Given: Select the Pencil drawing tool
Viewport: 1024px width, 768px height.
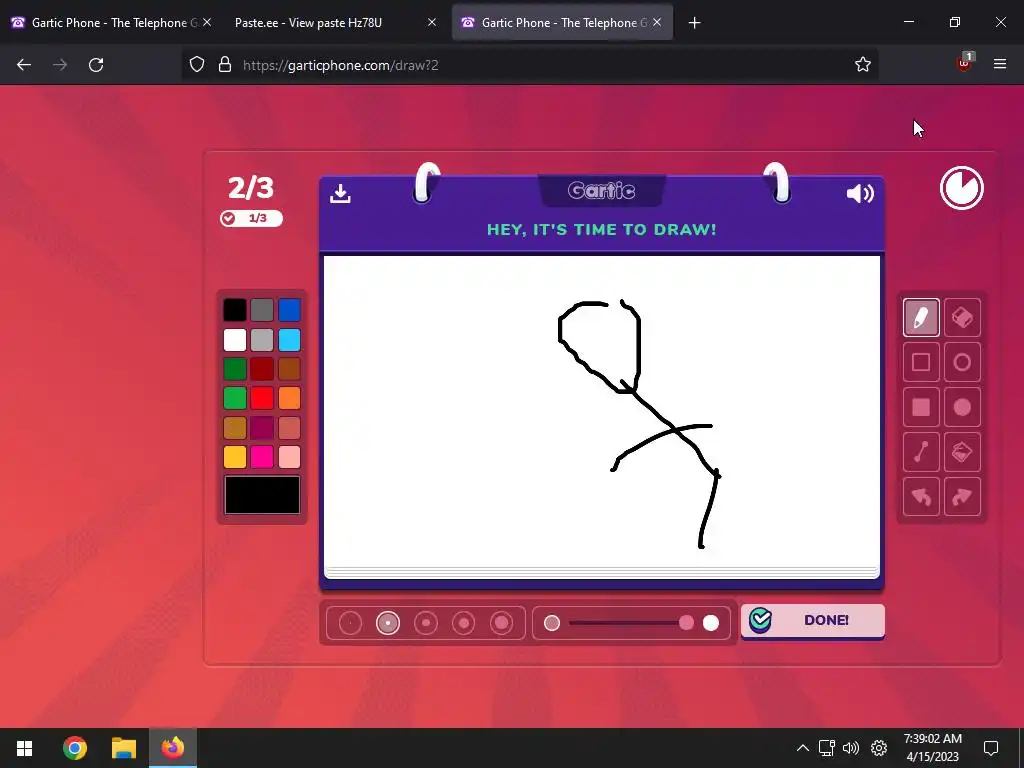Looking at the screenshot, I should coord(921,318).
